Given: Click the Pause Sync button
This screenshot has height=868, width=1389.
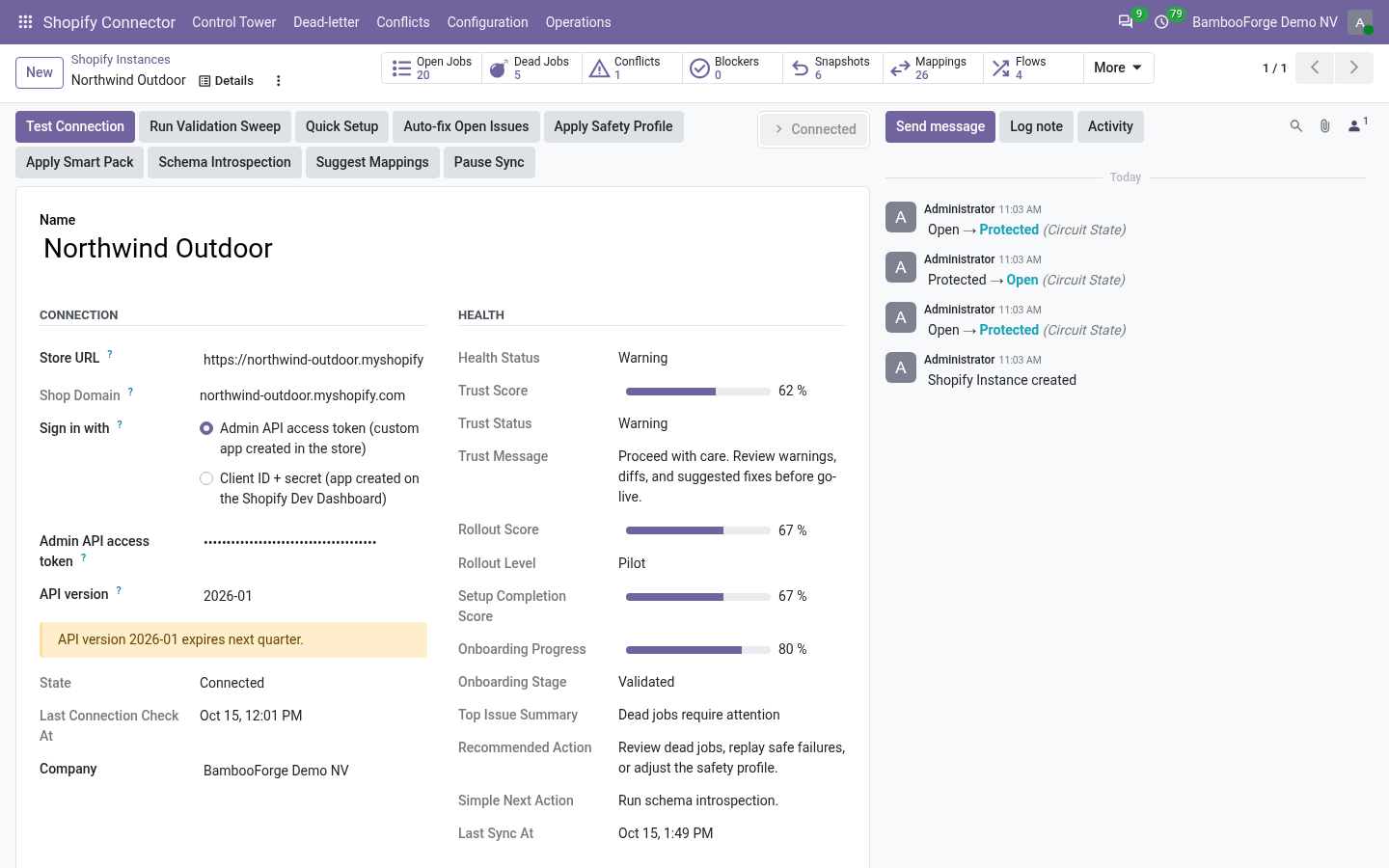Looking at the screenshot, I should click(489, 162).
